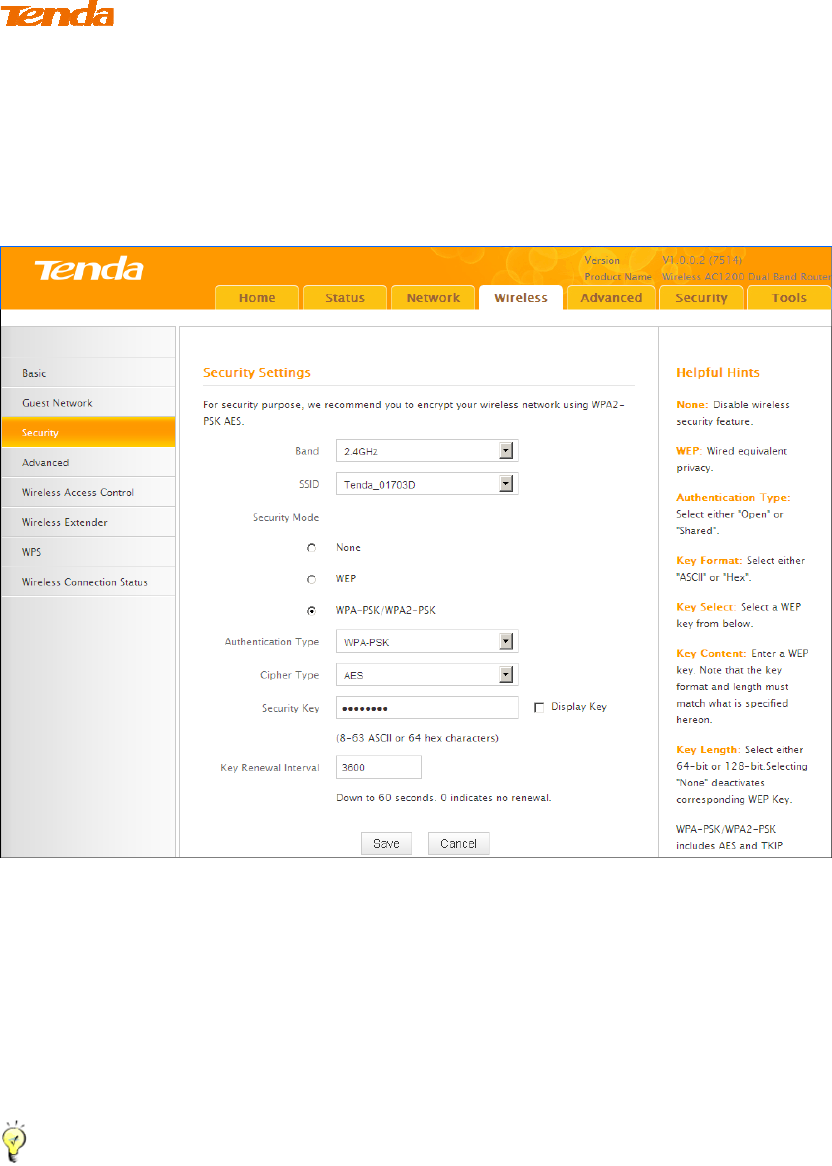Enable the Display Key checkbox

(539, 708)
